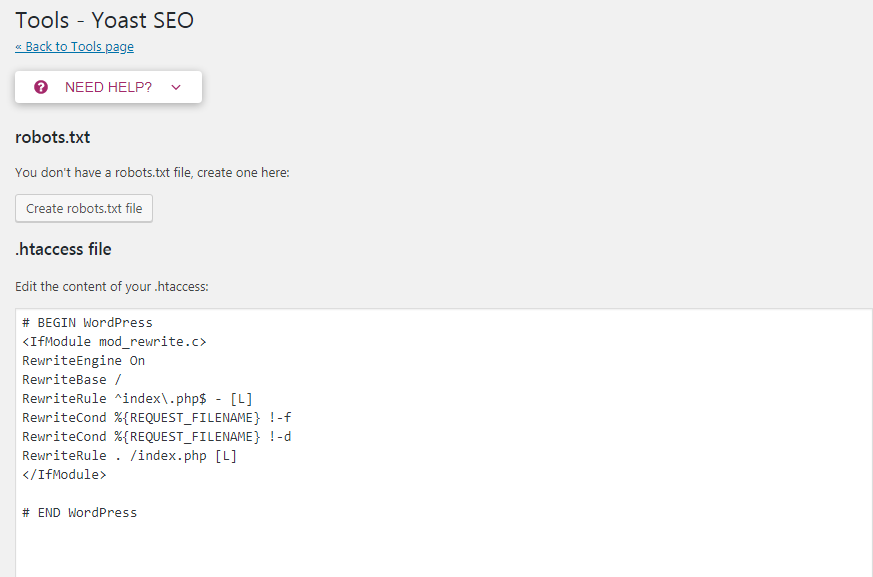Click the 'robots.txt' section heading
The image size is (873, 577).
53,137
